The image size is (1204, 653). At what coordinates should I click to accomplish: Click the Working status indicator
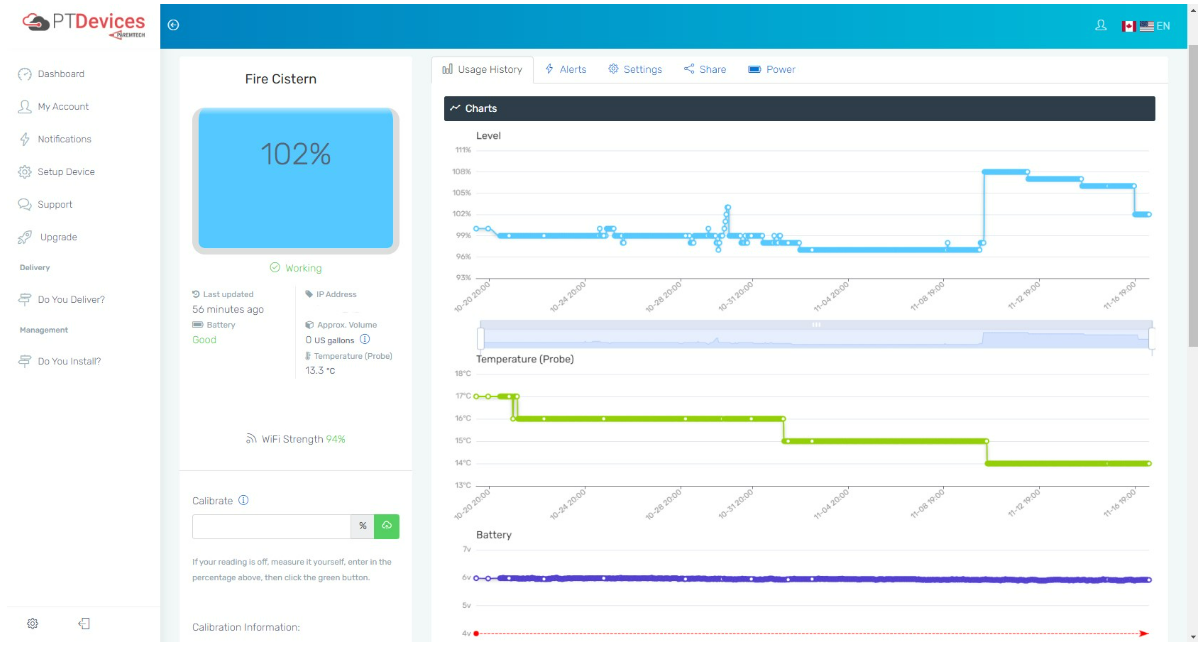click(295, 268)
